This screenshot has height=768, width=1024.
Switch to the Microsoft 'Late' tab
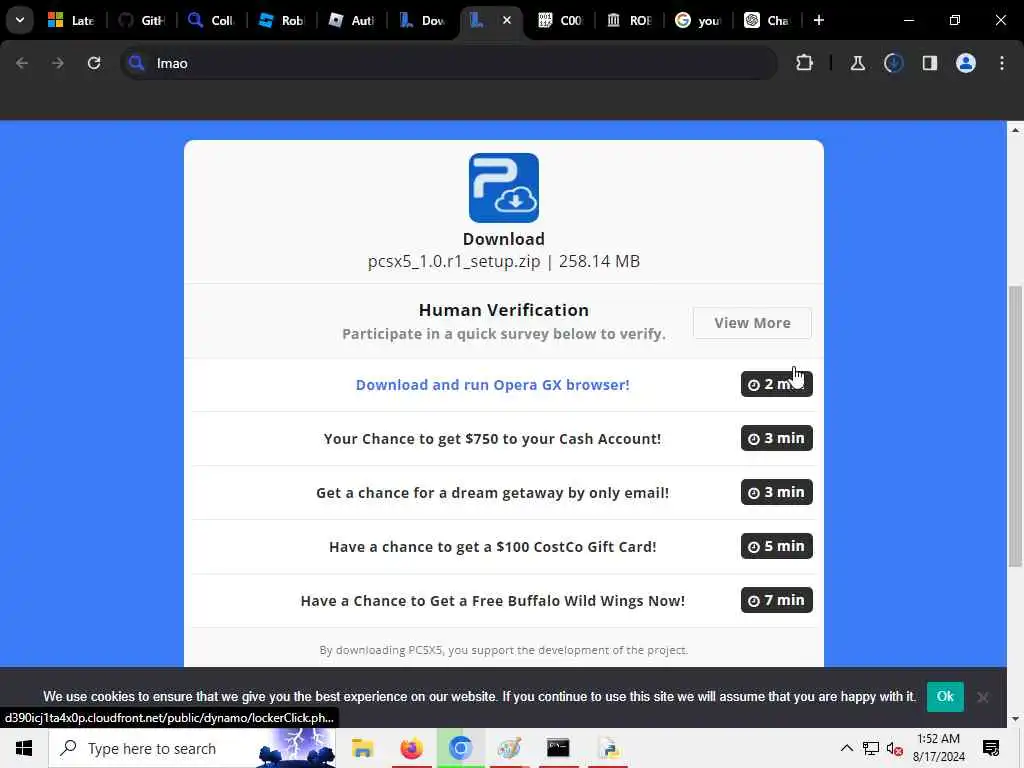click(x=71, y=20)
